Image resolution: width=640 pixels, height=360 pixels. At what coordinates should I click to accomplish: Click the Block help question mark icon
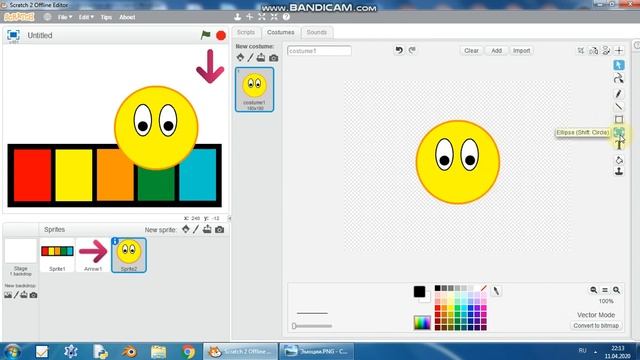coord(286,17)
